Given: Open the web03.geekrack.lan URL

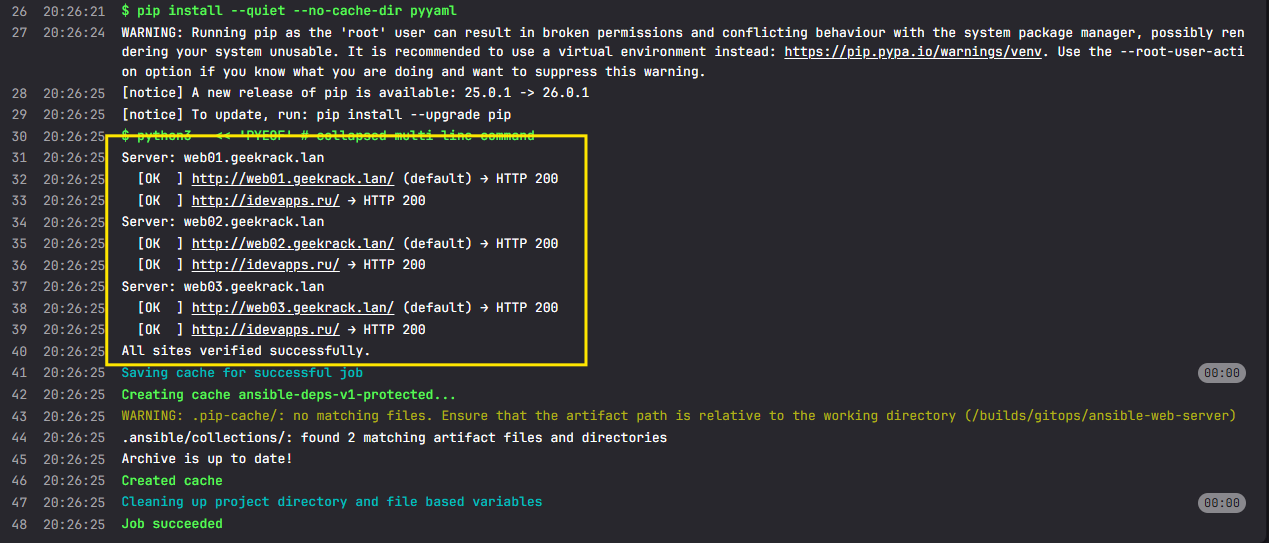Looking at the screenshot, I should pyautogui.click(x=292, y=307).
